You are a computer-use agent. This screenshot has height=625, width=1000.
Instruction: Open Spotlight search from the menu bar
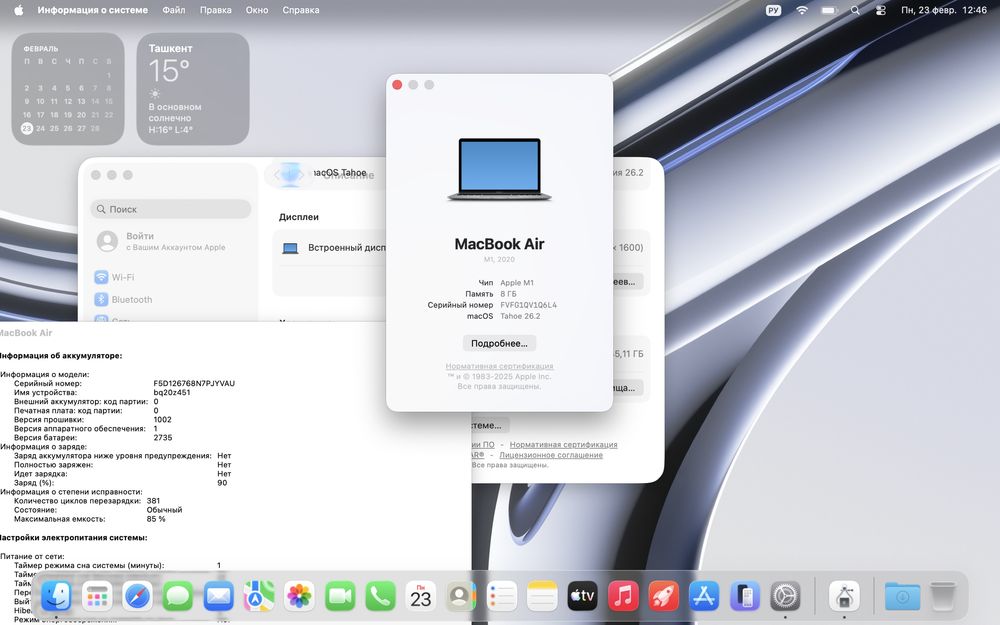tap(855, 10)
